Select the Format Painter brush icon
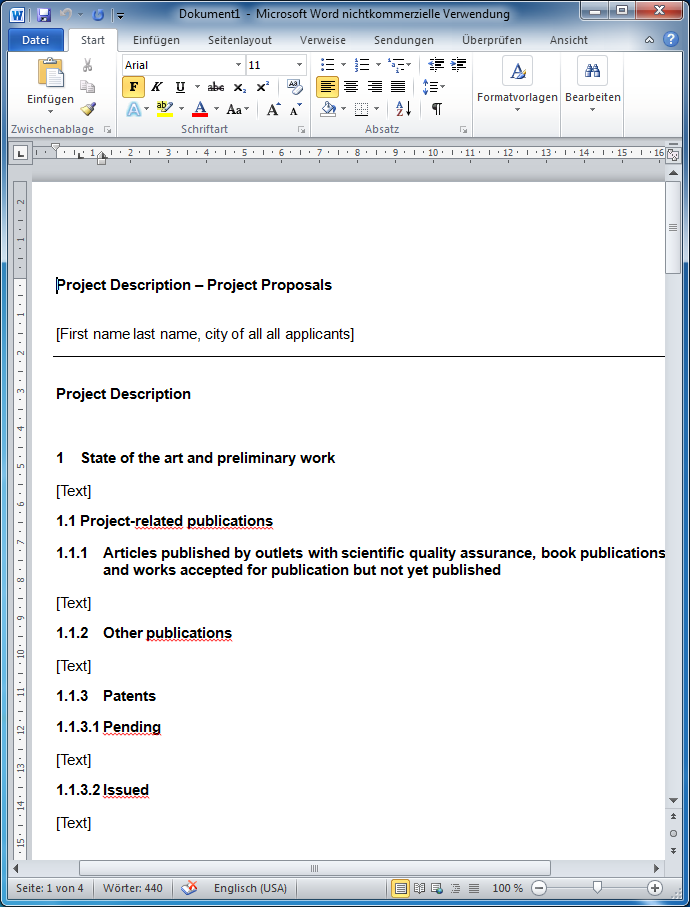The image size is (690, 907). (87, 108)
